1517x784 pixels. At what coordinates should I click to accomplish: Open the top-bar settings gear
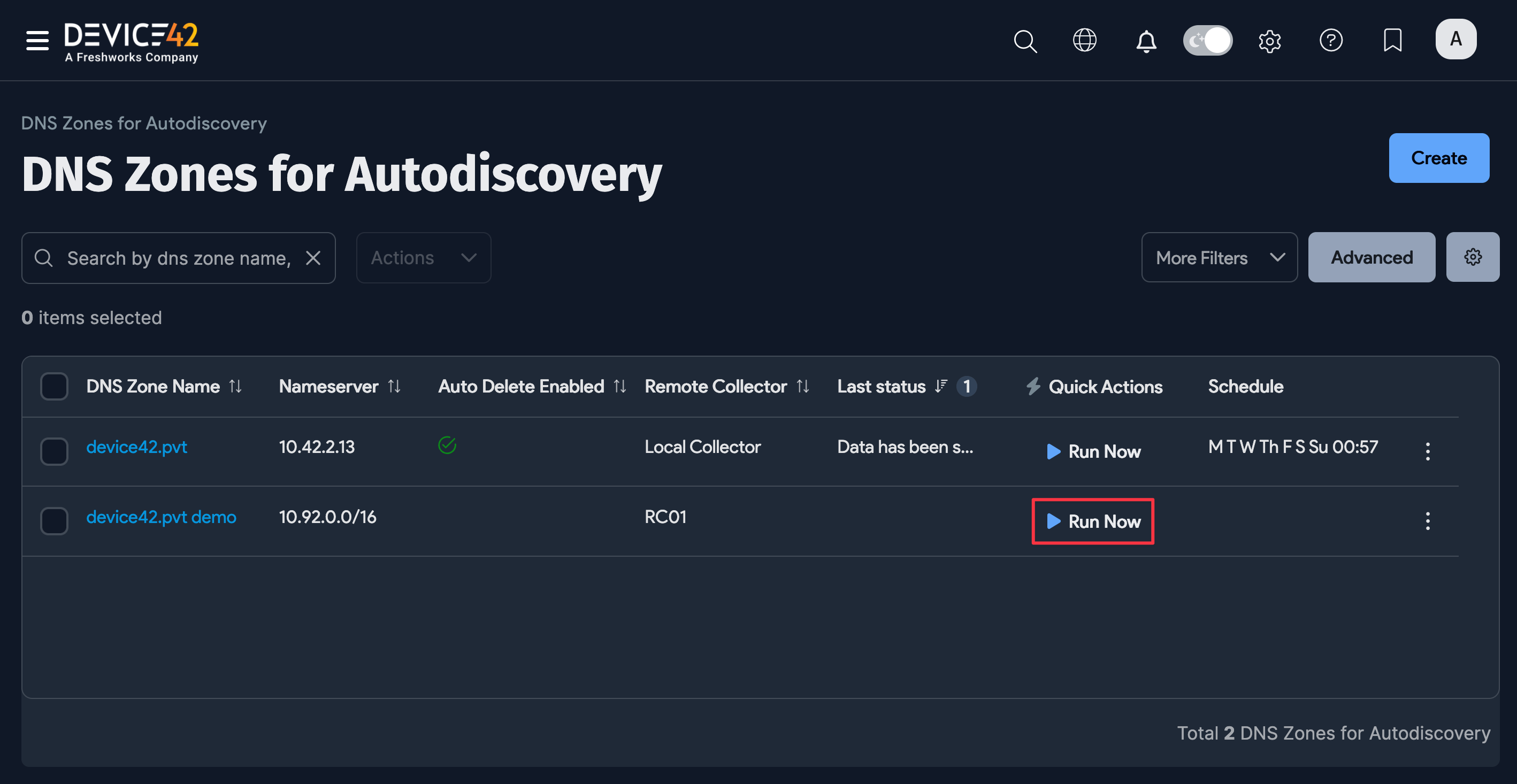click(x=1270, y=41)
